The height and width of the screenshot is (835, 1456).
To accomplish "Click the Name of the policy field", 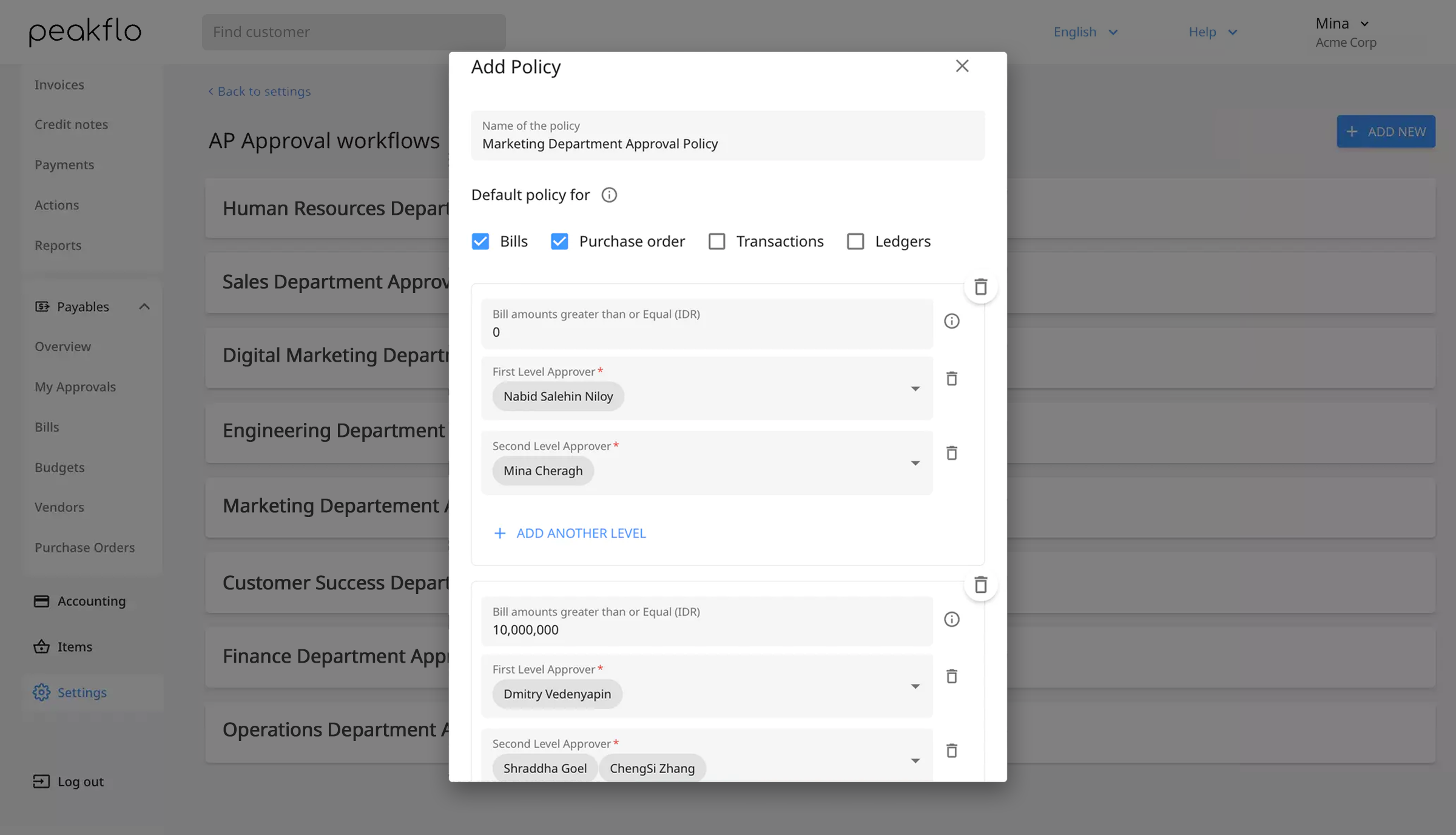I will pos(727,135).
